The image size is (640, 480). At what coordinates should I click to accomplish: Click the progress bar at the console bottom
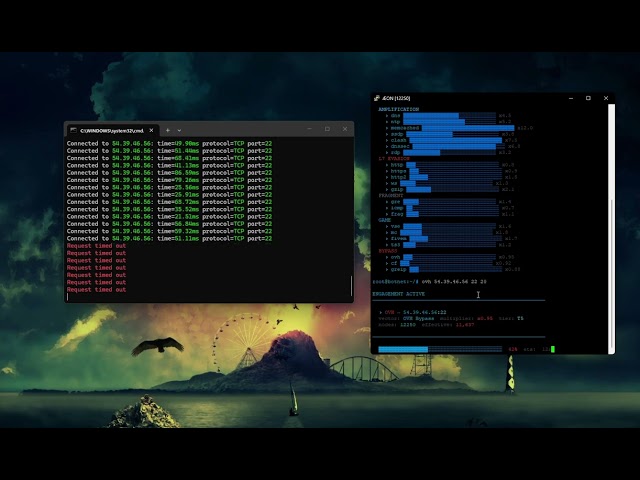click(440, 349)
